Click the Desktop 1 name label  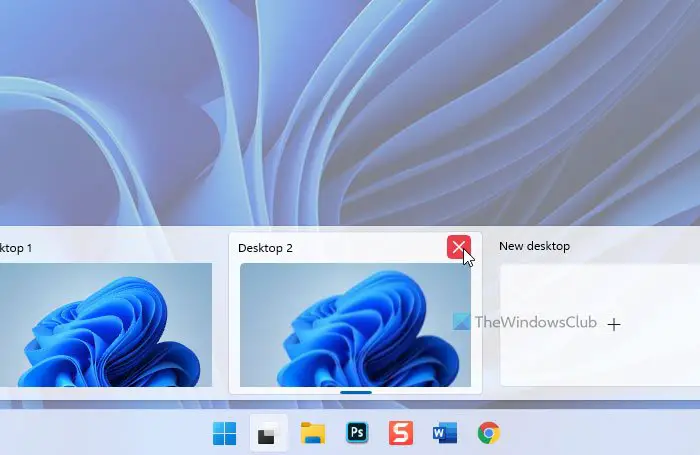16,248
